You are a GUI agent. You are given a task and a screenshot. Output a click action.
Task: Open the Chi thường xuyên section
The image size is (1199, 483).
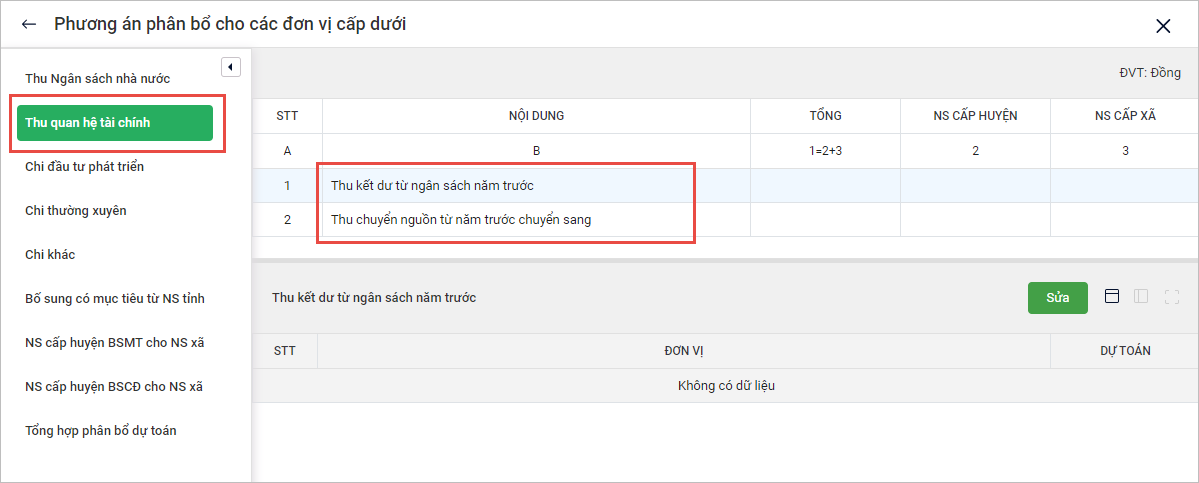pos(76,210)
